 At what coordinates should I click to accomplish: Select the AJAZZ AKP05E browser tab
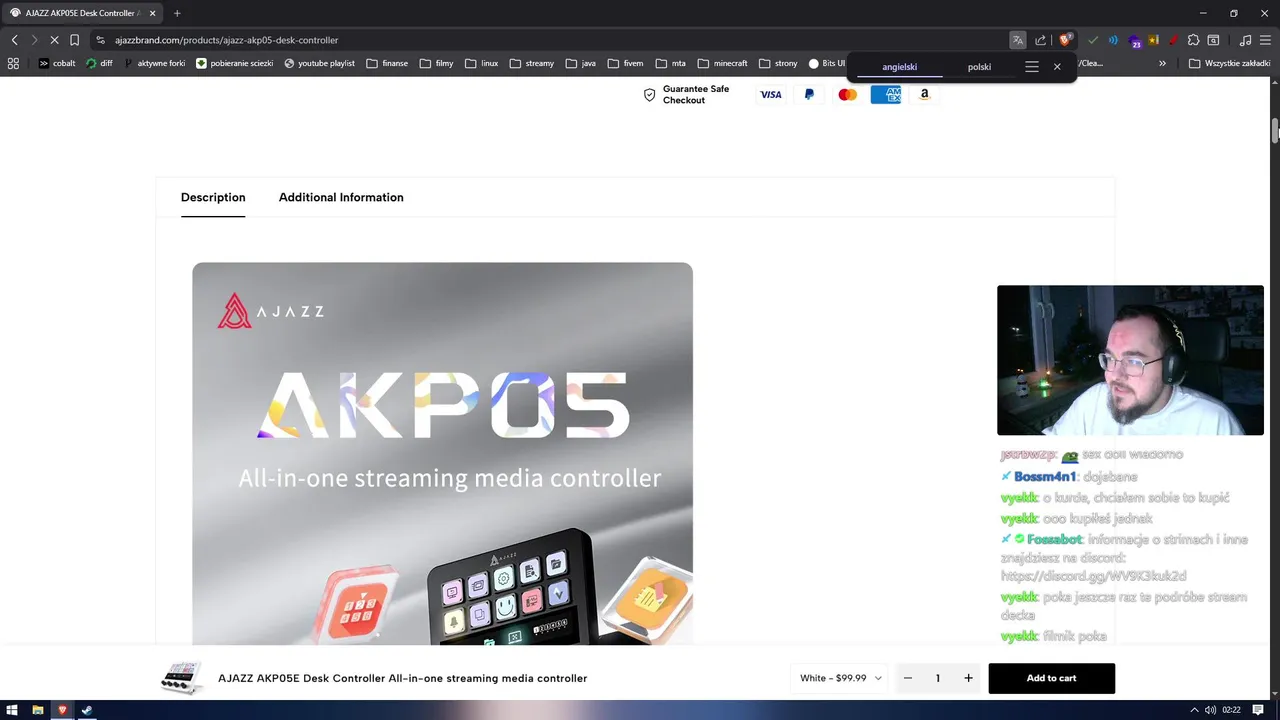coord(80,13)
